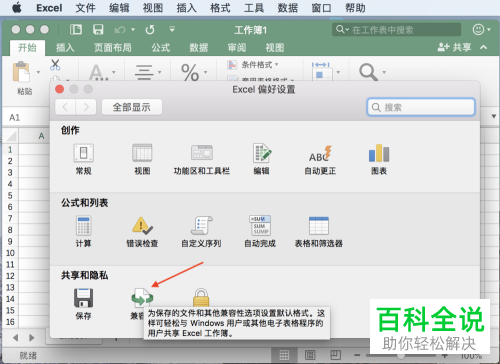Click the save floppy icon in title bar
Screen dimensions: 500x364
98,30
